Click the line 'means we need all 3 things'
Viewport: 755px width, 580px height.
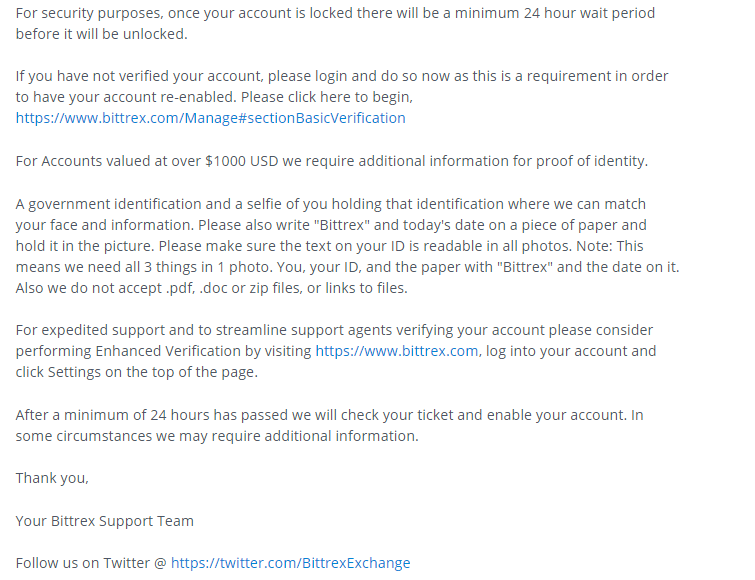point(347,267)
